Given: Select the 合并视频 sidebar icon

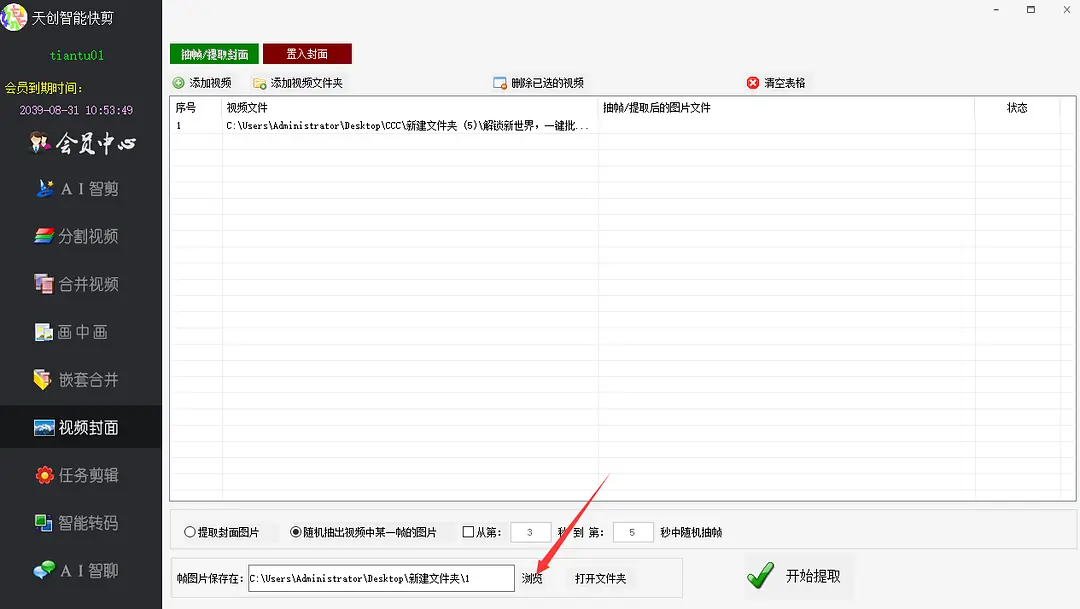Looking at the screenshot, I should (x=43, y=283).
